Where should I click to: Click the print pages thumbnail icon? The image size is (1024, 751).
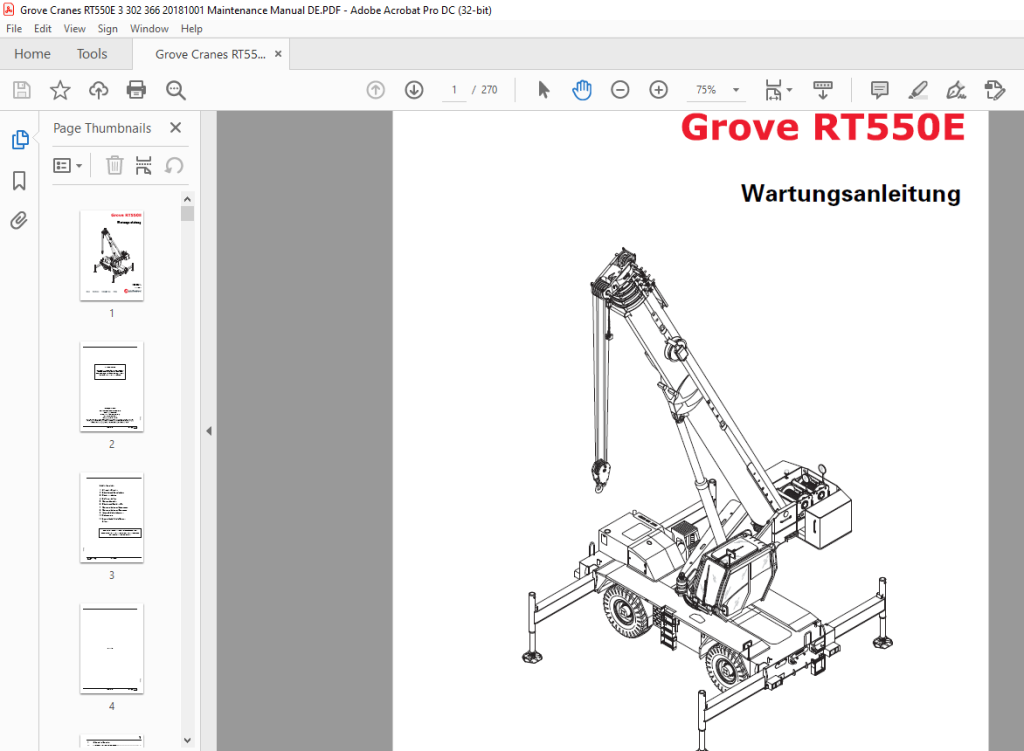[x=144, y=165]
